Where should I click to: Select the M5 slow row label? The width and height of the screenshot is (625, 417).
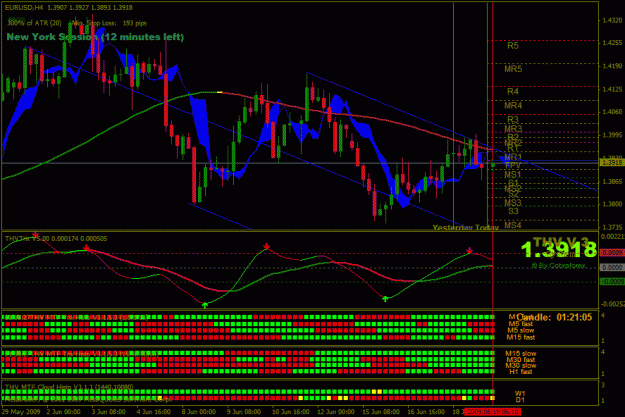coord(521,330)
